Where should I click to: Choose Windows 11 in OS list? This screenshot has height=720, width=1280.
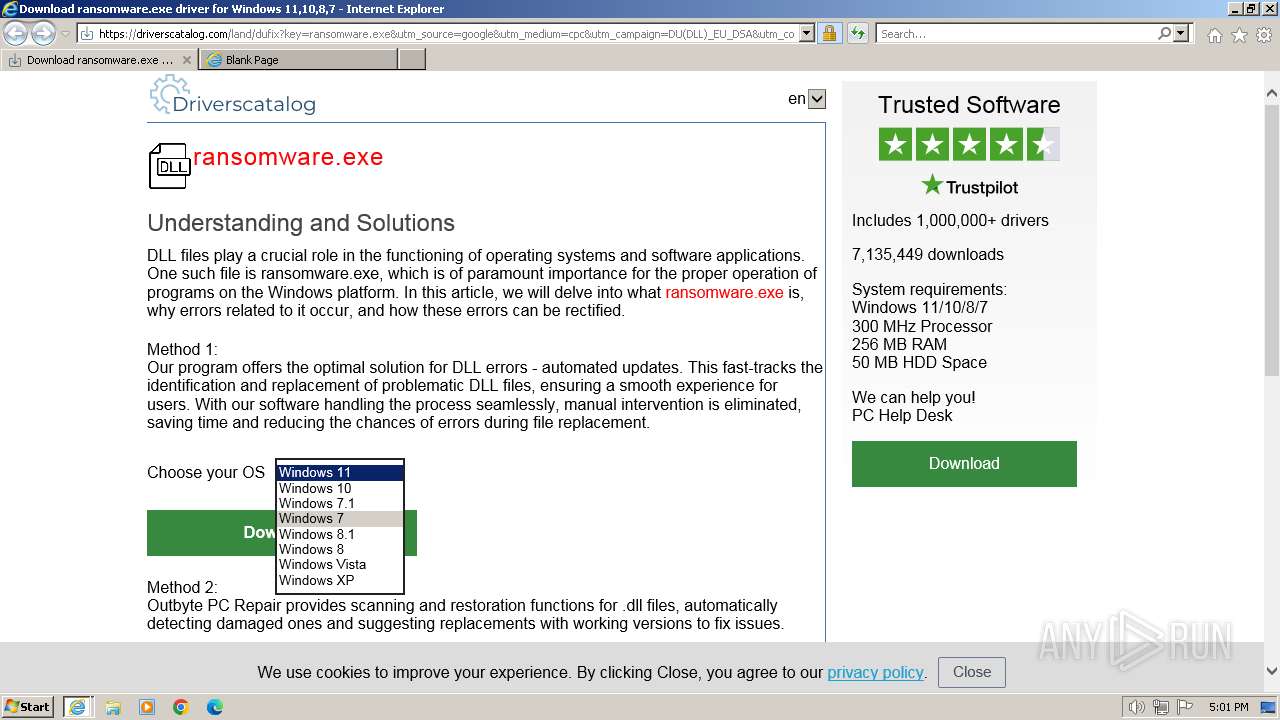(340, 473)
